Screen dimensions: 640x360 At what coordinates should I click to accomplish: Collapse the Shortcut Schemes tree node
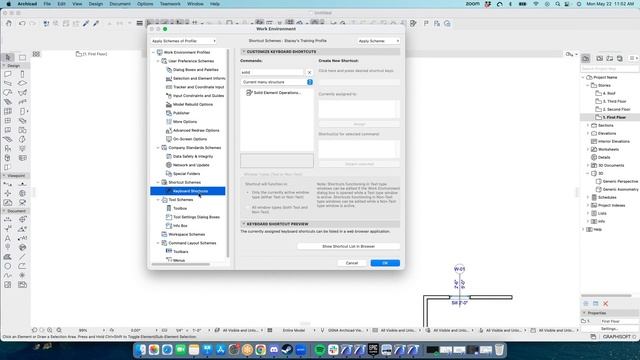(158, 182)
